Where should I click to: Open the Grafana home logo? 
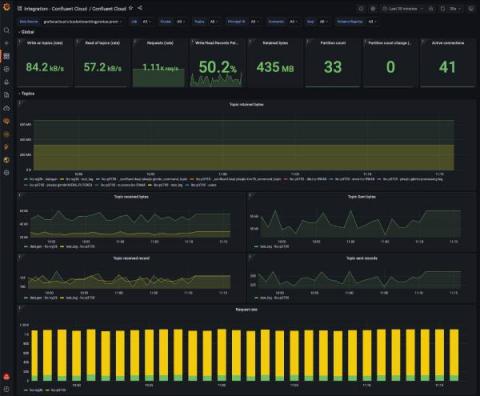click(x=6, y=7)
